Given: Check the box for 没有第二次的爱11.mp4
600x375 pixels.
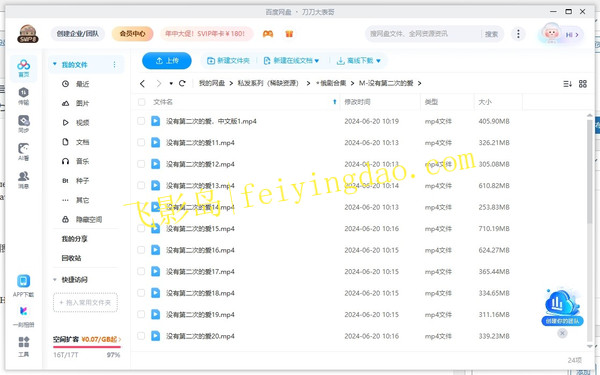Looking at the screenshot, I should click(x=141, y=142).
